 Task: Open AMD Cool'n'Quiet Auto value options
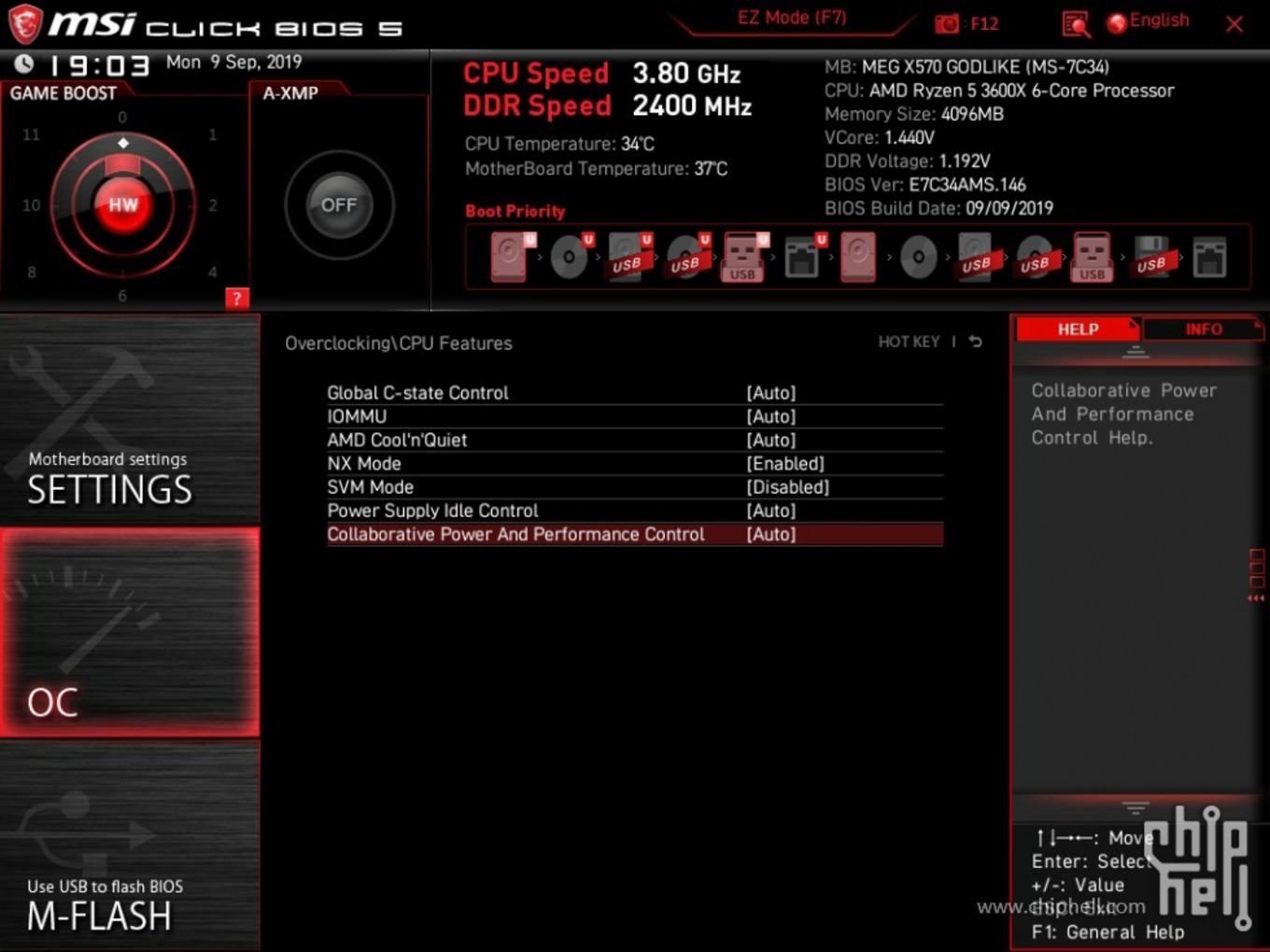pos(771,440)
